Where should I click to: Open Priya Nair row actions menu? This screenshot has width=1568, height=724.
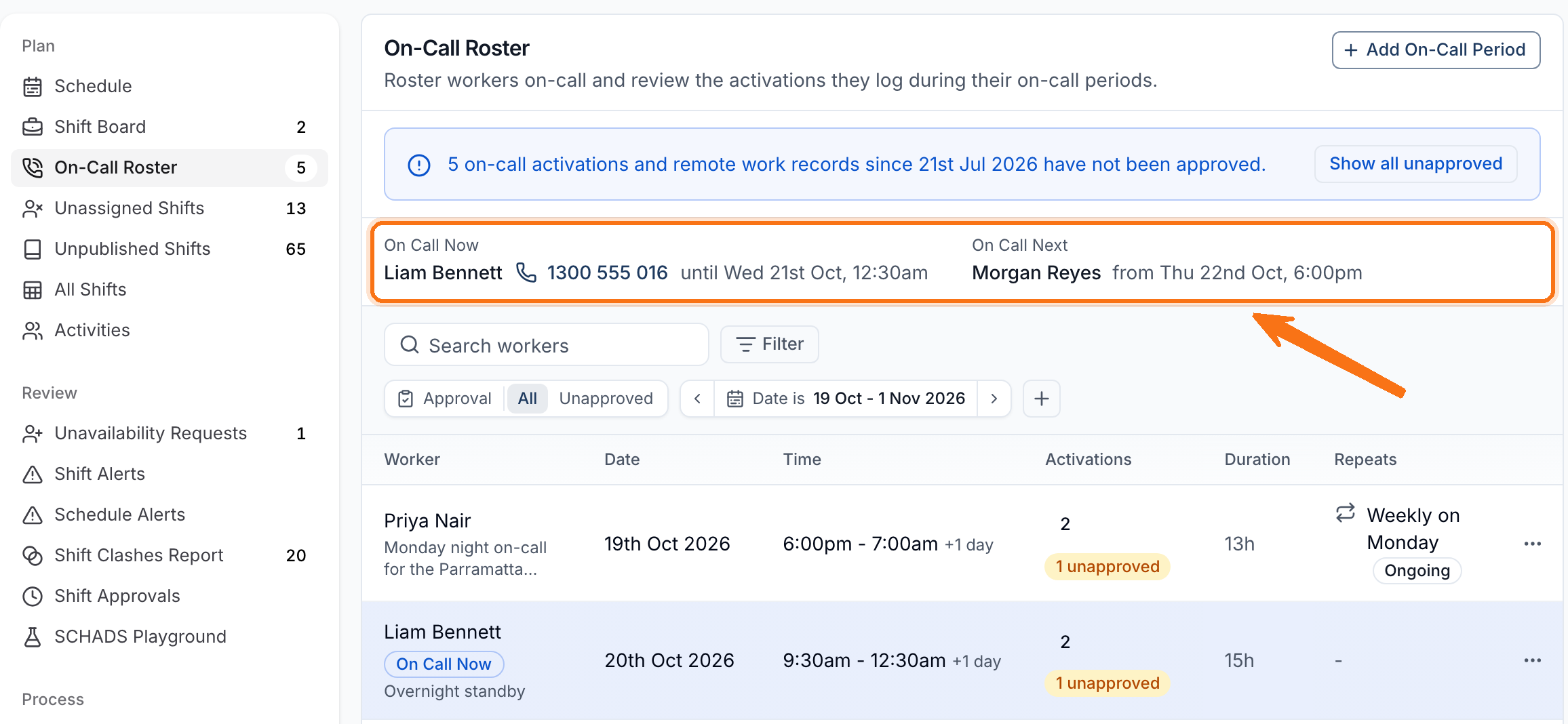tap(1533, 544)
